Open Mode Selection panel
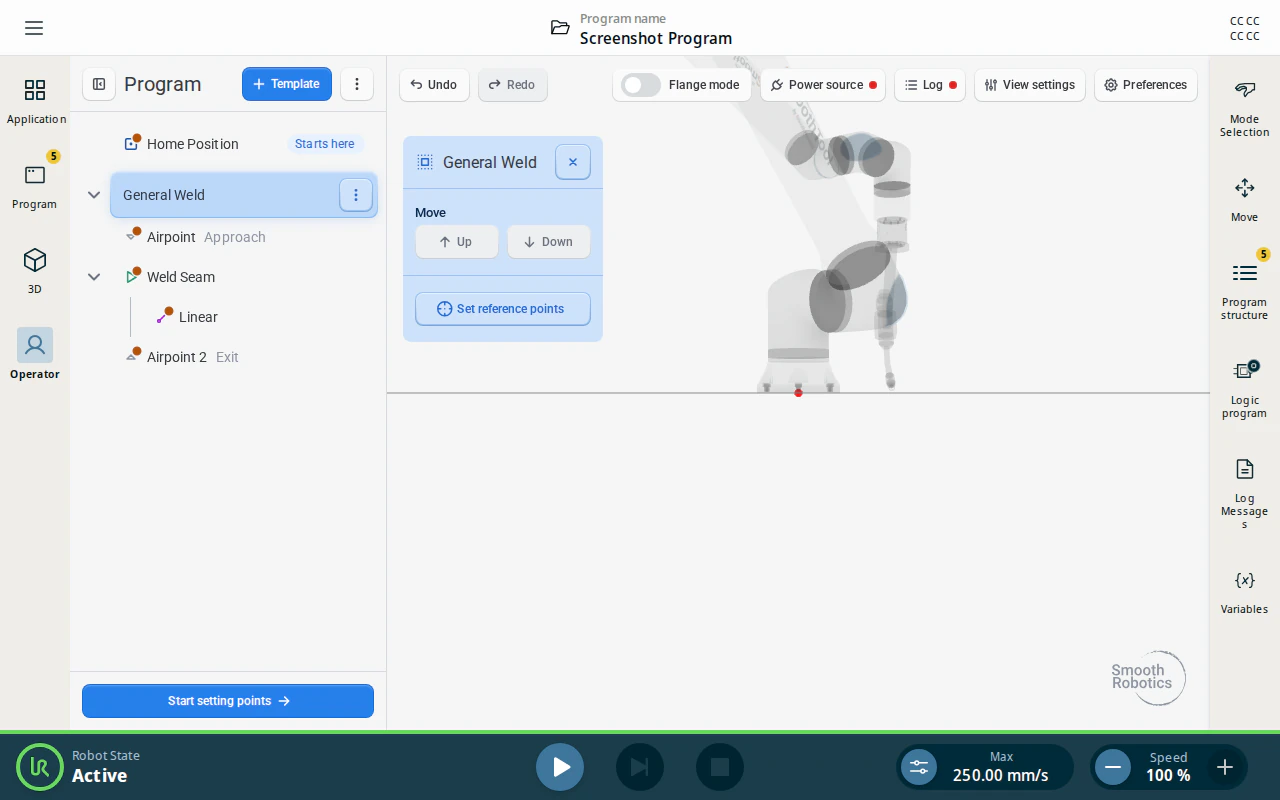Screen dimensions: 1280x800 pos(1244,109)
